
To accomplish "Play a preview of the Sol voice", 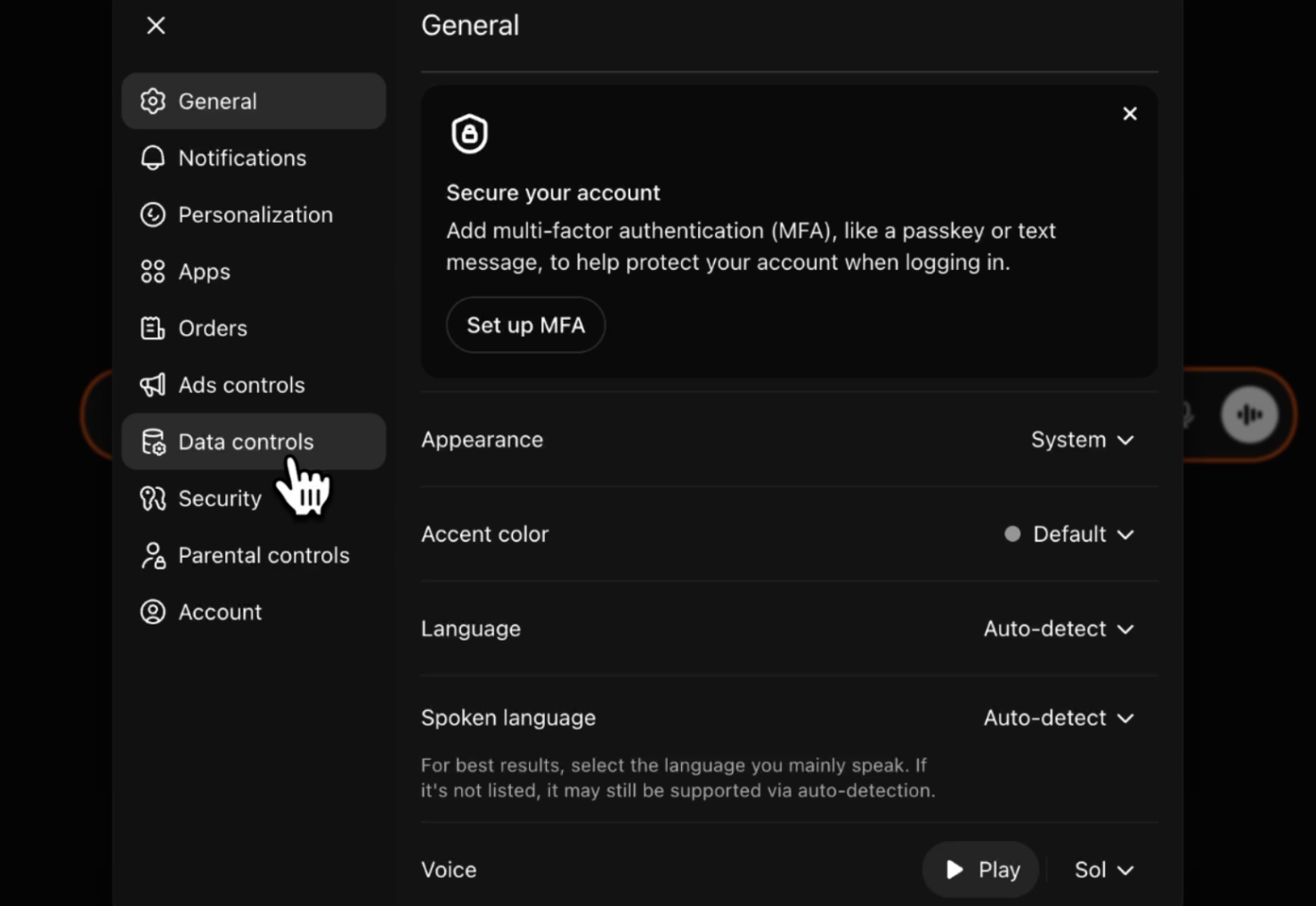I will pos(979,869).
